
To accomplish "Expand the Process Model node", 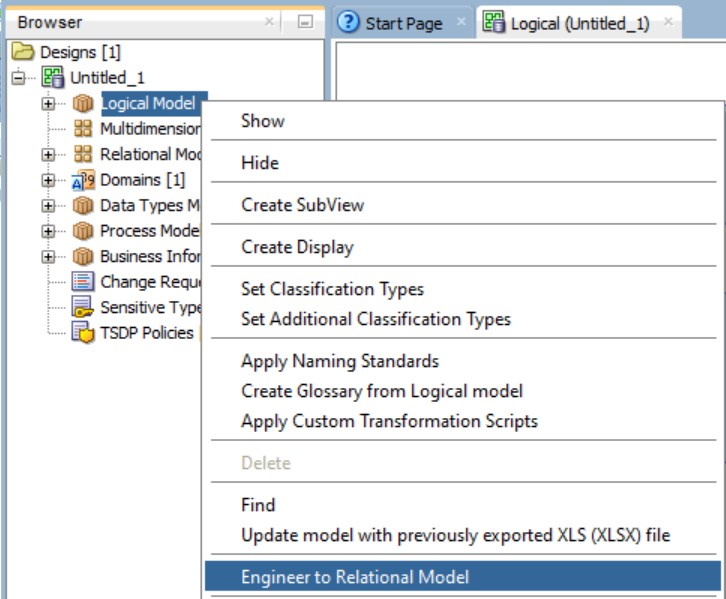I will point(47,231).
